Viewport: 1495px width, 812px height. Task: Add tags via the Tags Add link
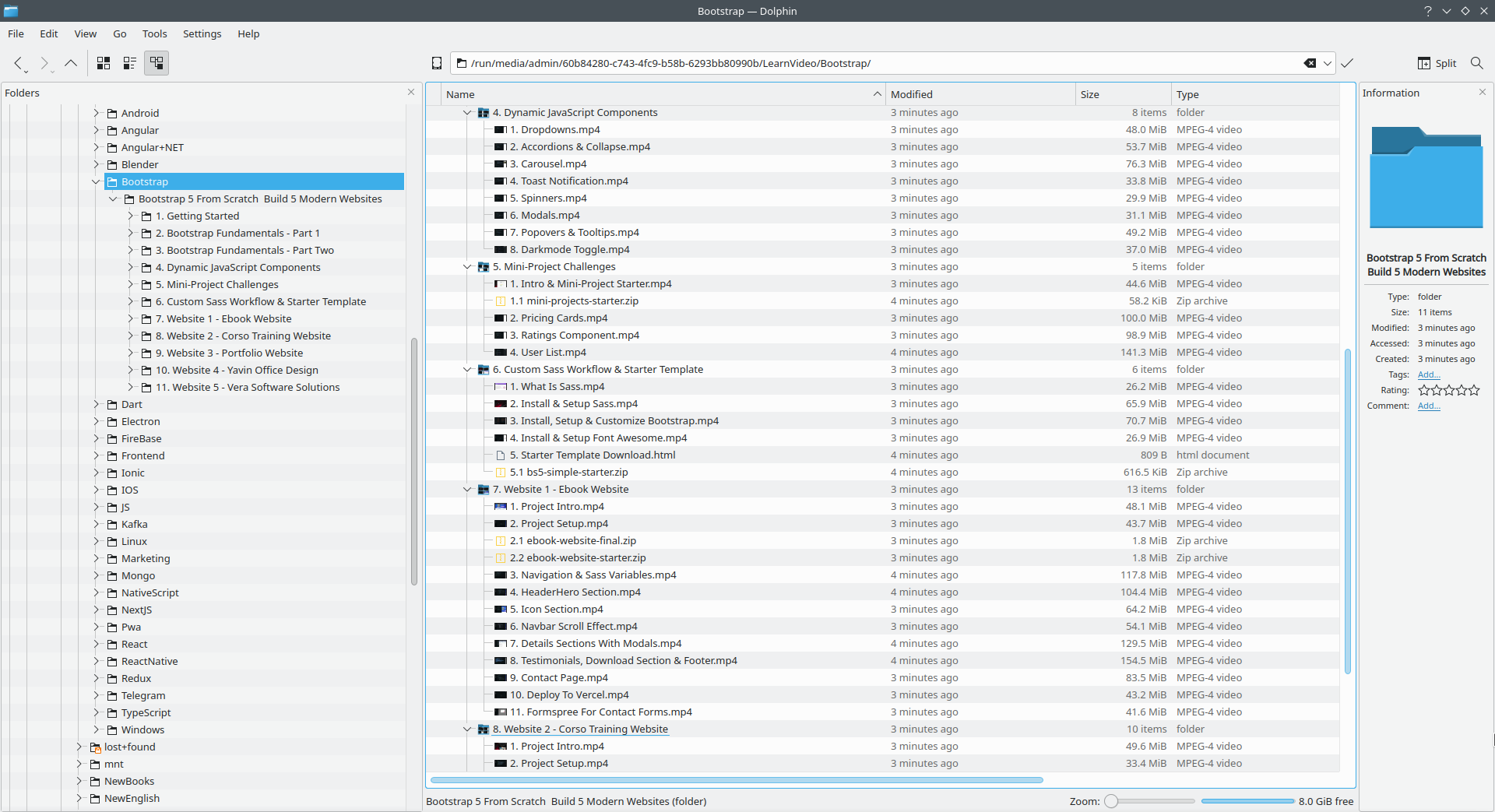1429,374
